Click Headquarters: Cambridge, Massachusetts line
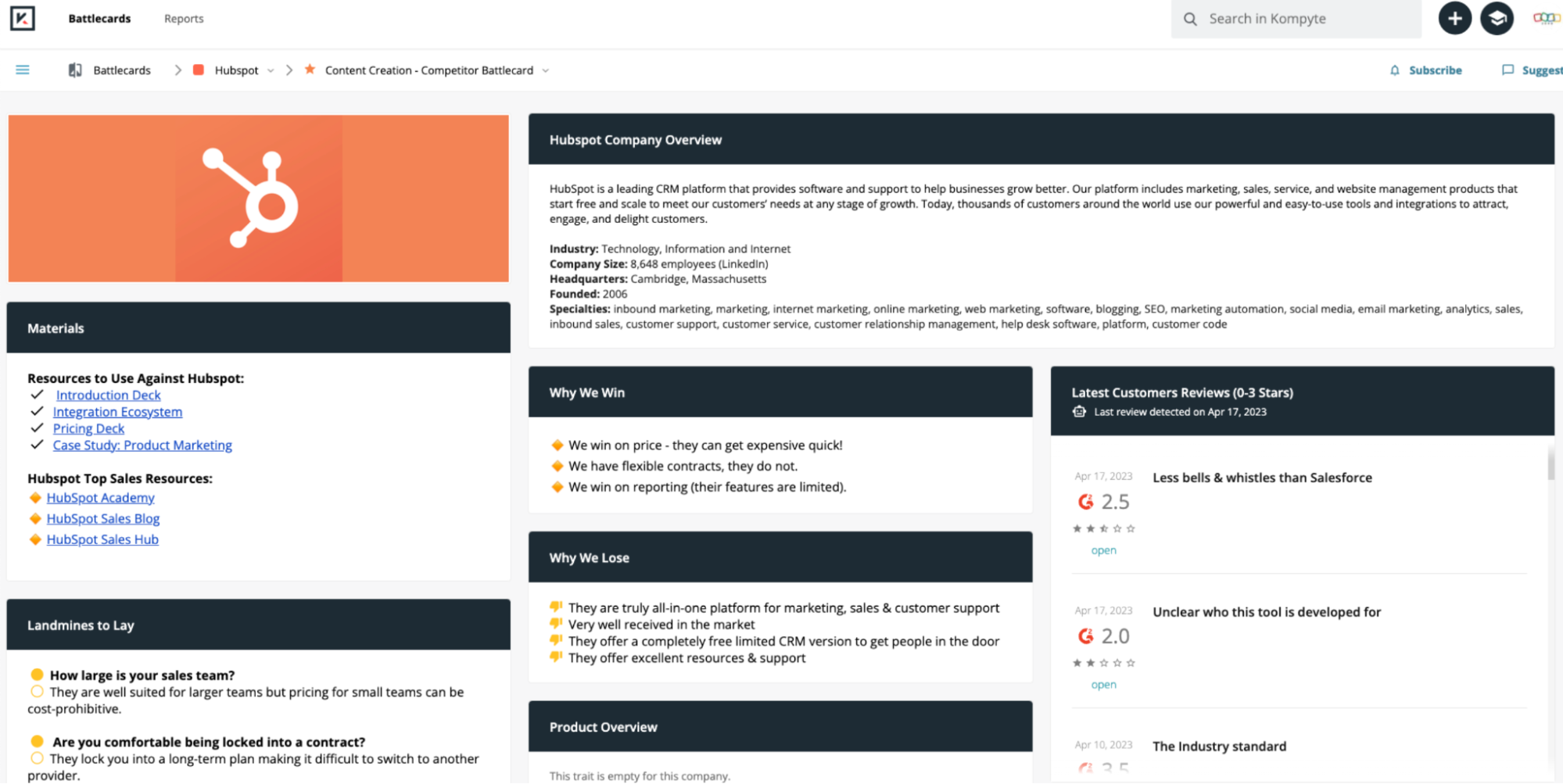 658,279
